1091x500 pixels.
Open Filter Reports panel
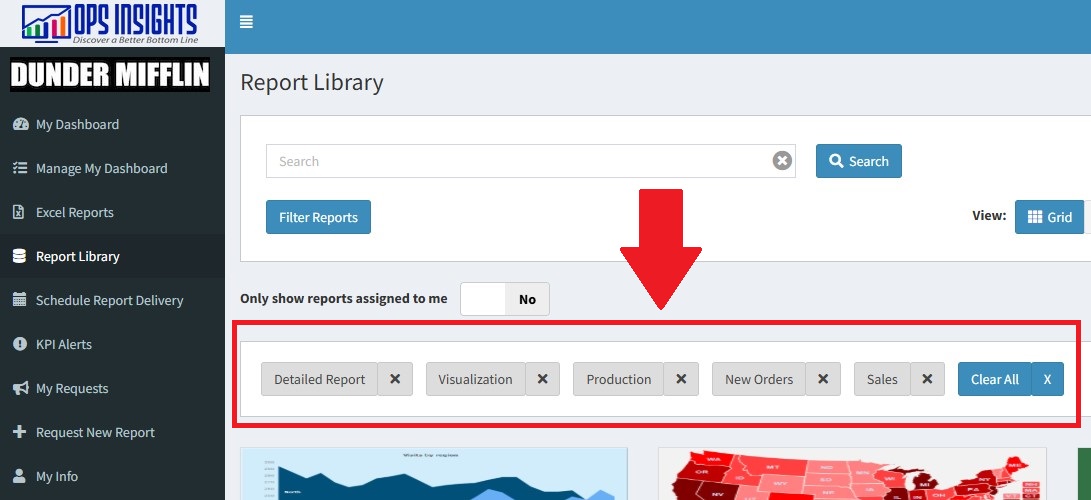318,217
